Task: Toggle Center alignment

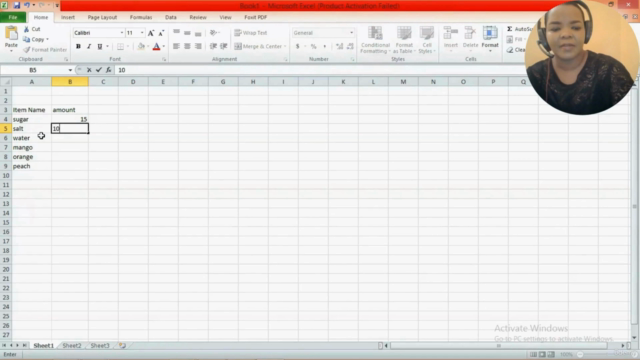Action: [187, 47]
